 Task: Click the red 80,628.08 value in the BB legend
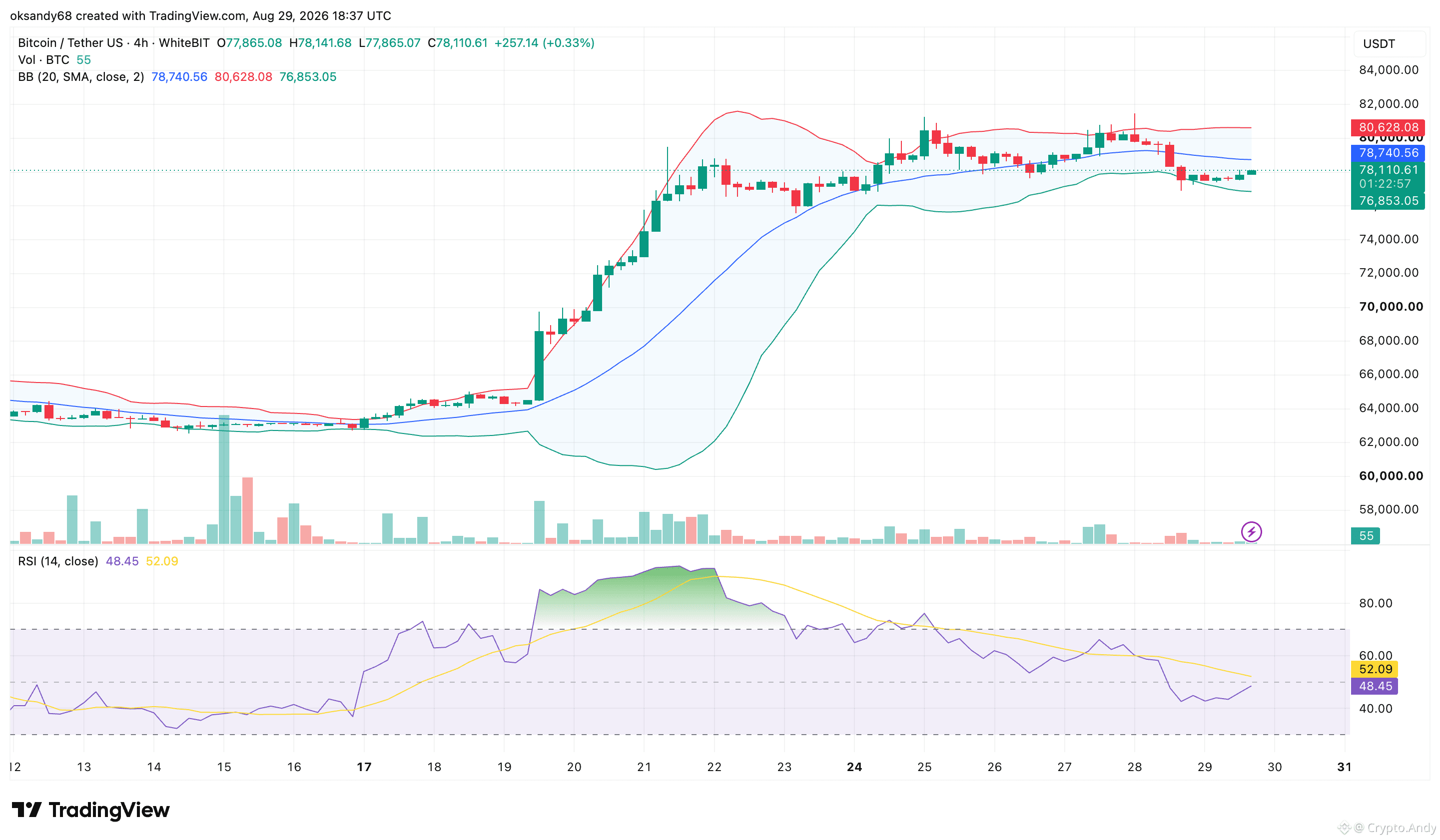243,77
